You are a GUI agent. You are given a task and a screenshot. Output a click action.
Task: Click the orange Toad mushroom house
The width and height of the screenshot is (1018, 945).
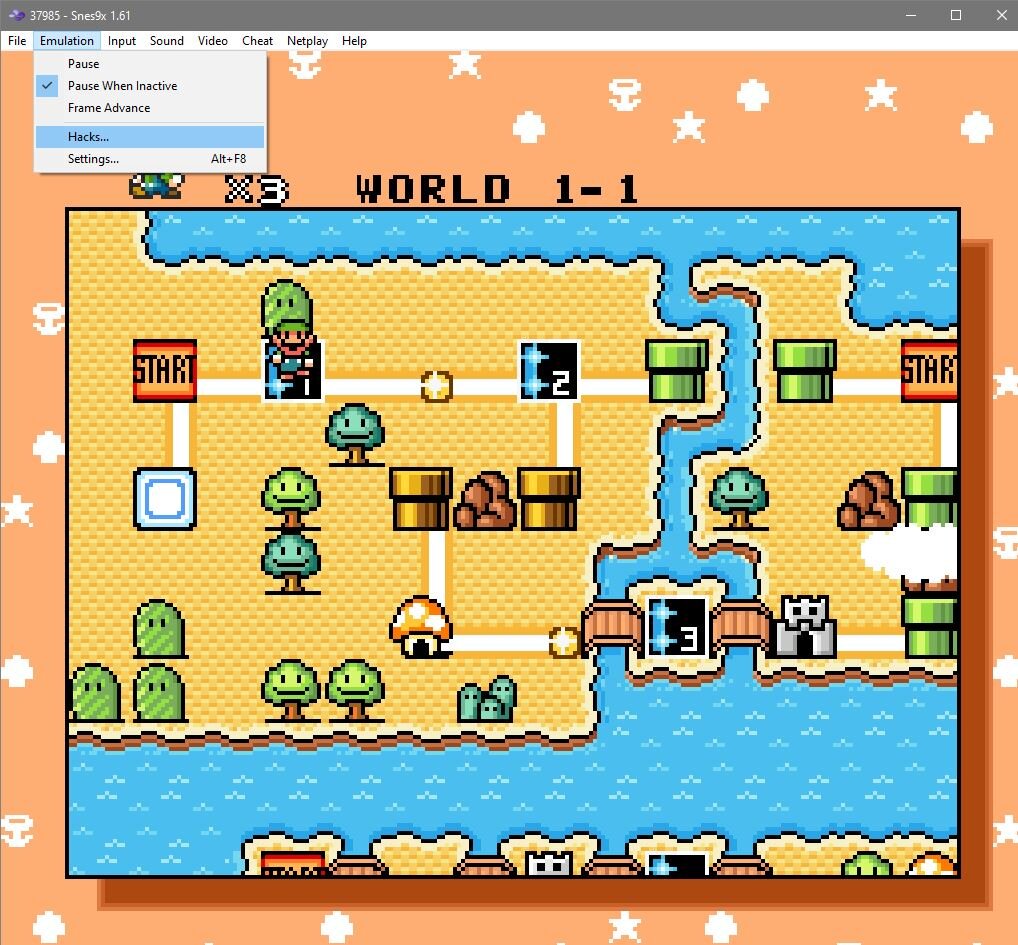(420, 627)
